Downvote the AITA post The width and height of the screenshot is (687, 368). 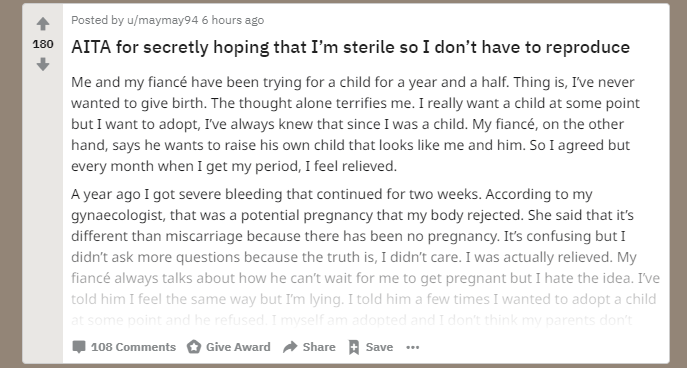pyautogui.click(x=42, y=65)
